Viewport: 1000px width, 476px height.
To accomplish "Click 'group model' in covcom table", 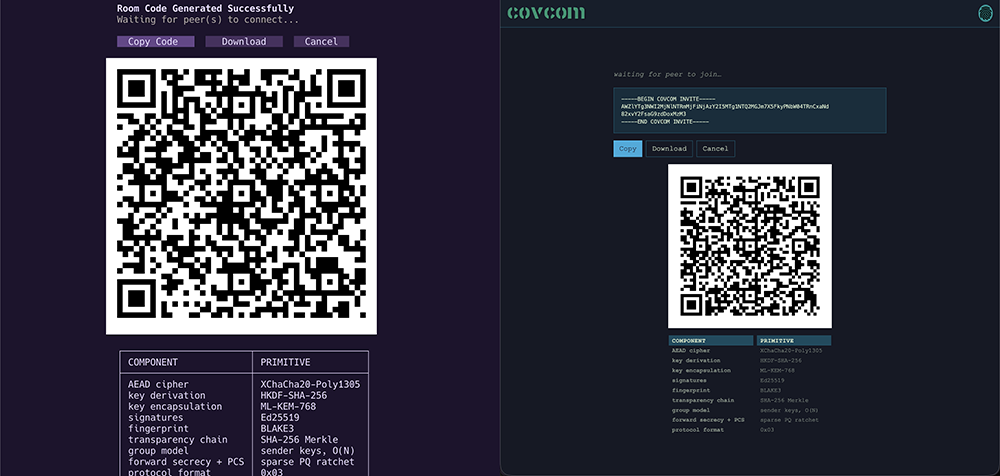I will point(691,410).
